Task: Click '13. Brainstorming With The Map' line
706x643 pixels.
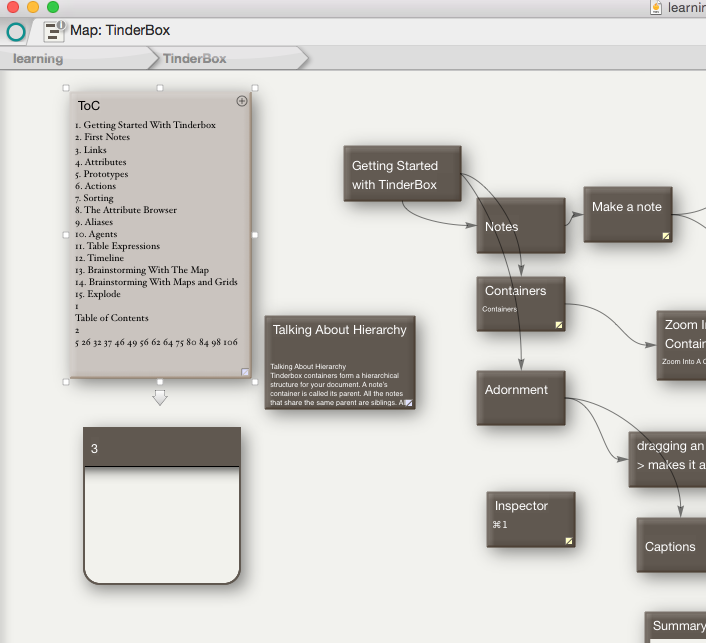Action: tap(142, 270)
